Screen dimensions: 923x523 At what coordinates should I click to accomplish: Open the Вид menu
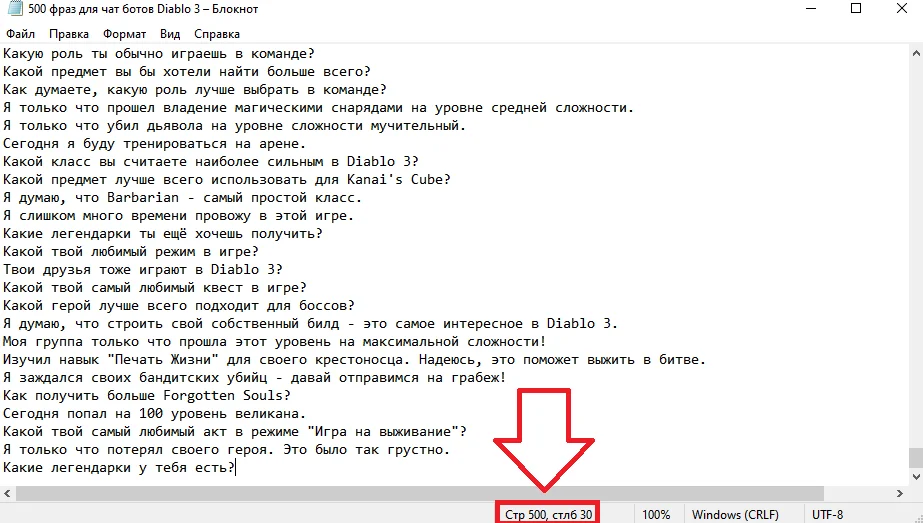tap(170, 34)
